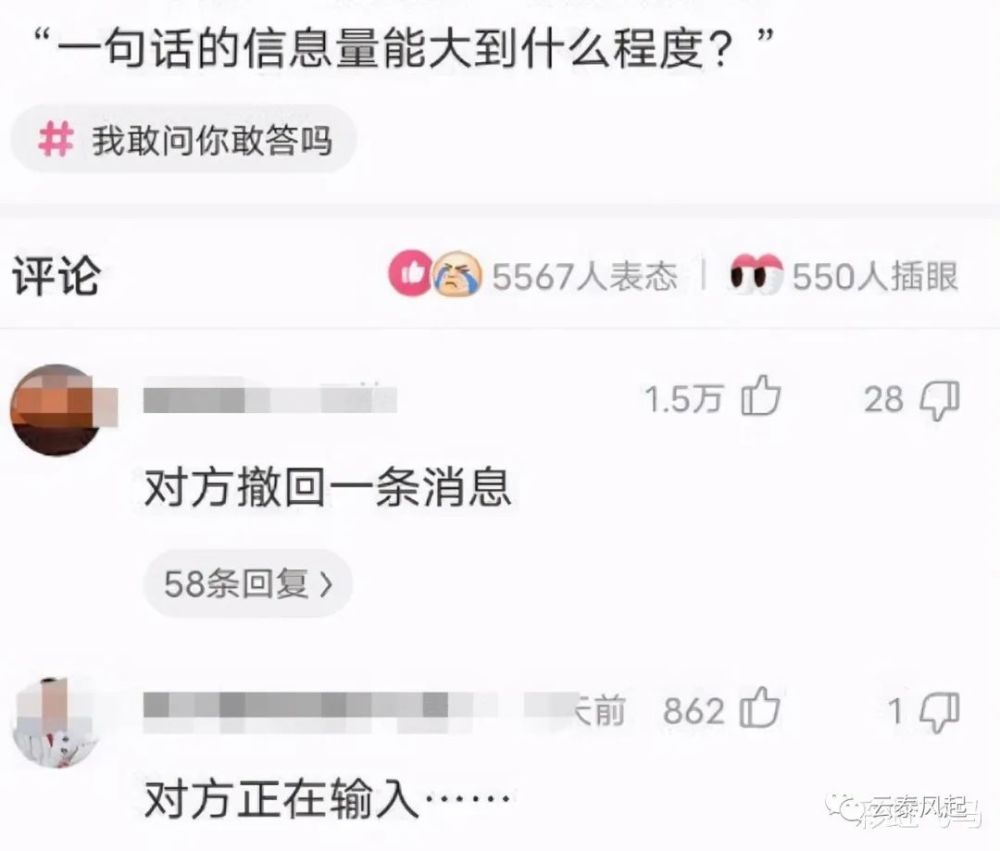Open the first commenter's blurred username
Image resolution: width=1000 pixels, height=851 pixels.
click(270, 399)
